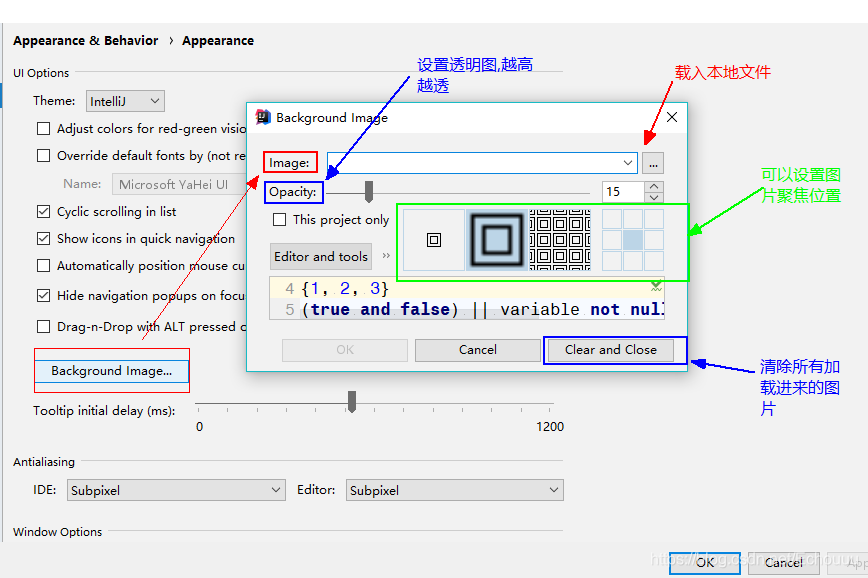Select the scale fill image icon
Viewport: 868px width, 578px height.
497,240
